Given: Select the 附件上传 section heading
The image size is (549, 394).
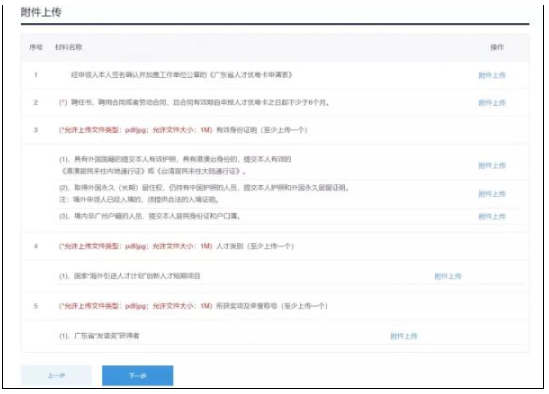Looking at the screenshot, I should [41, 12].
